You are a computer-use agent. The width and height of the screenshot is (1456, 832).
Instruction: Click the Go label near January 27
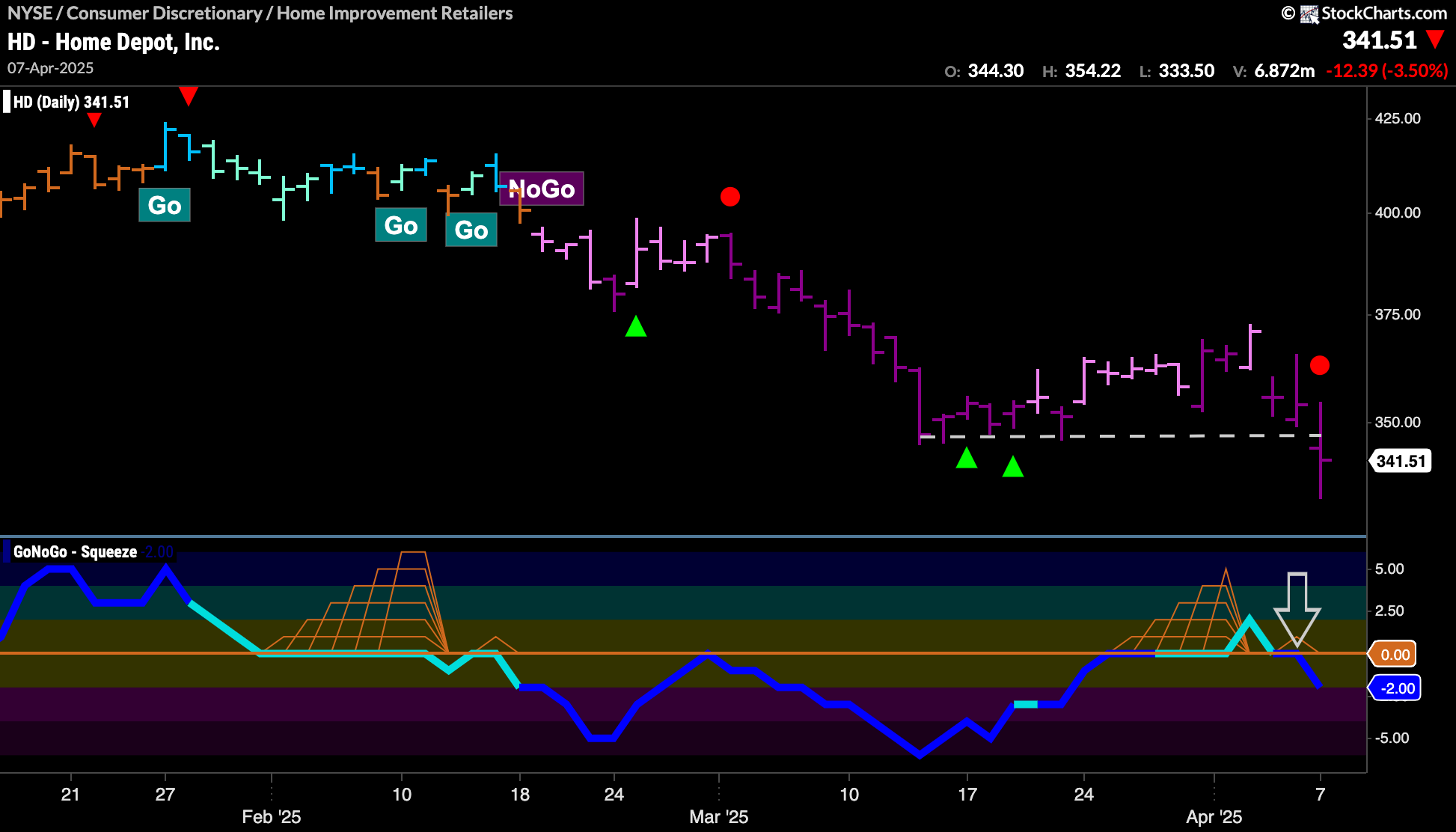[x=165, y=205]
